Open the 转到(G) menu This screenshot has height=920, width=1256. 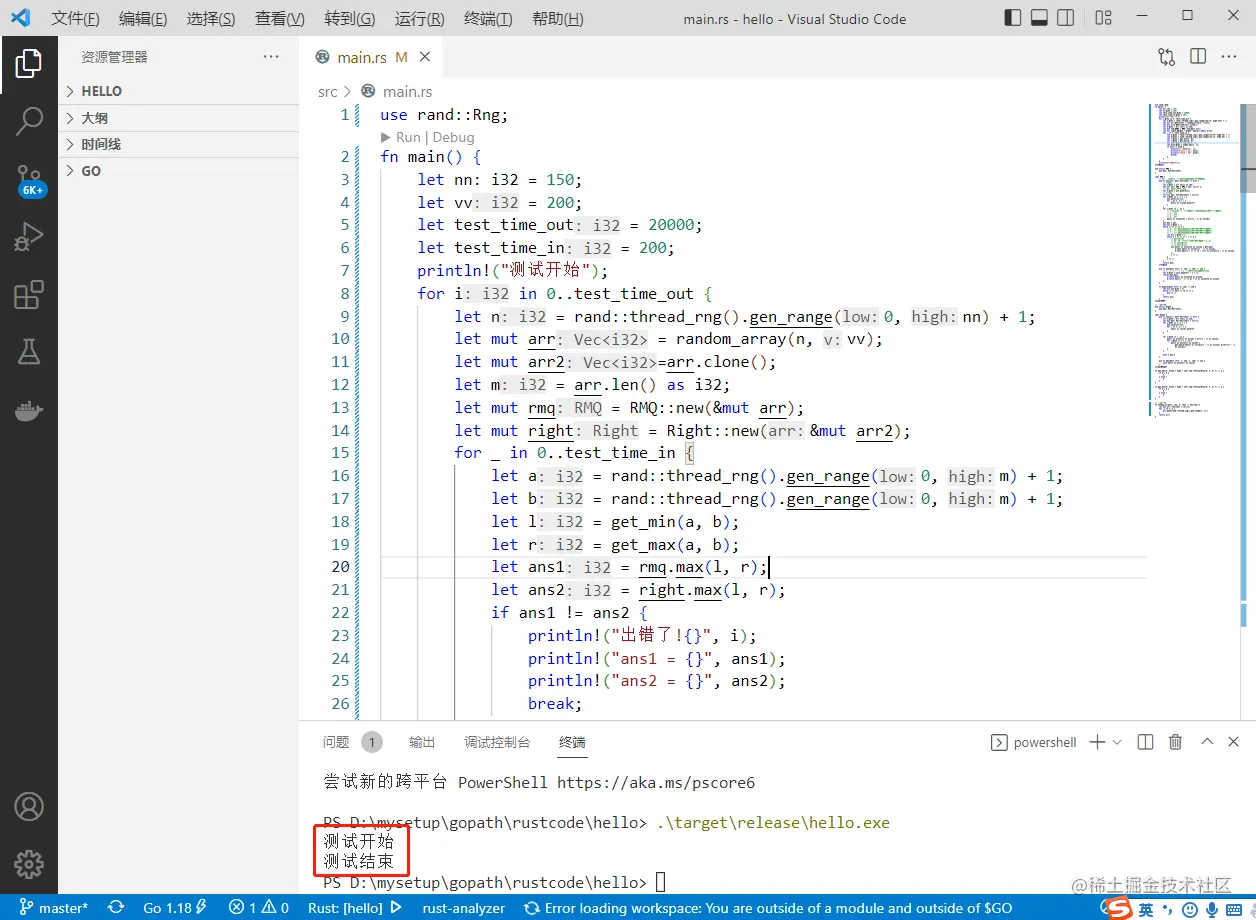350,19
